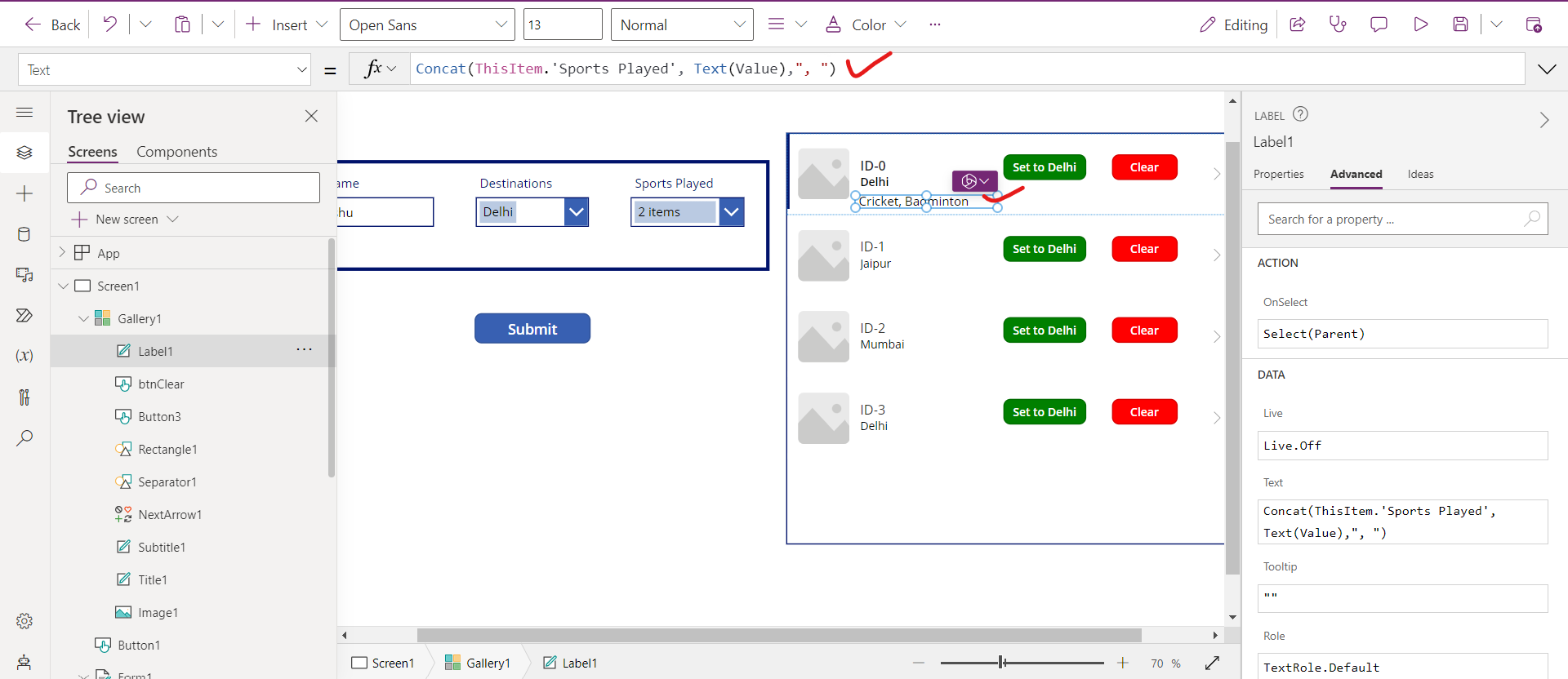Click the Share icon in the top bar
This screenshot has height=679, width=1568.
1297,24
